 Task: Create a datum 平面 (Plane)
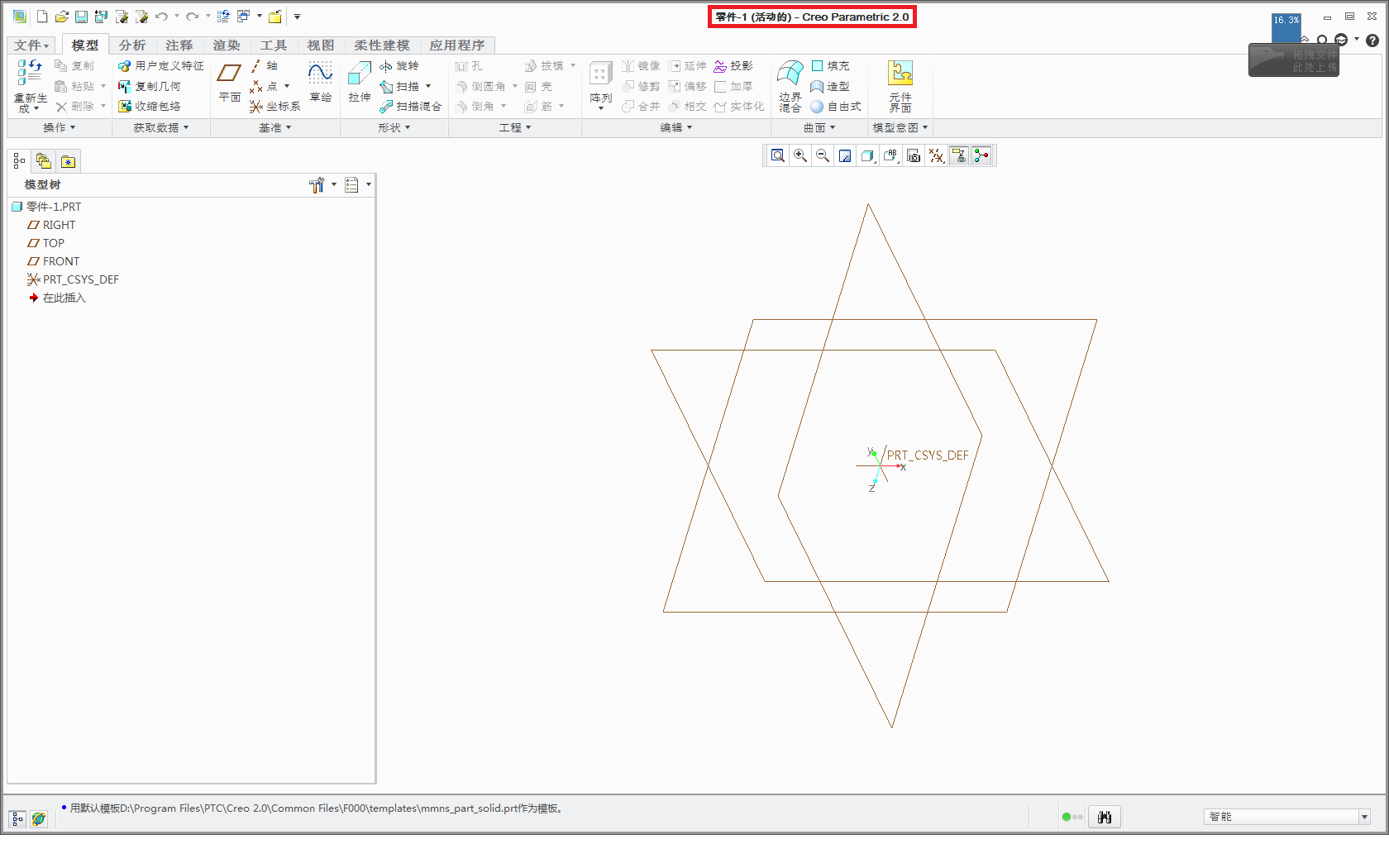point(229,83)
